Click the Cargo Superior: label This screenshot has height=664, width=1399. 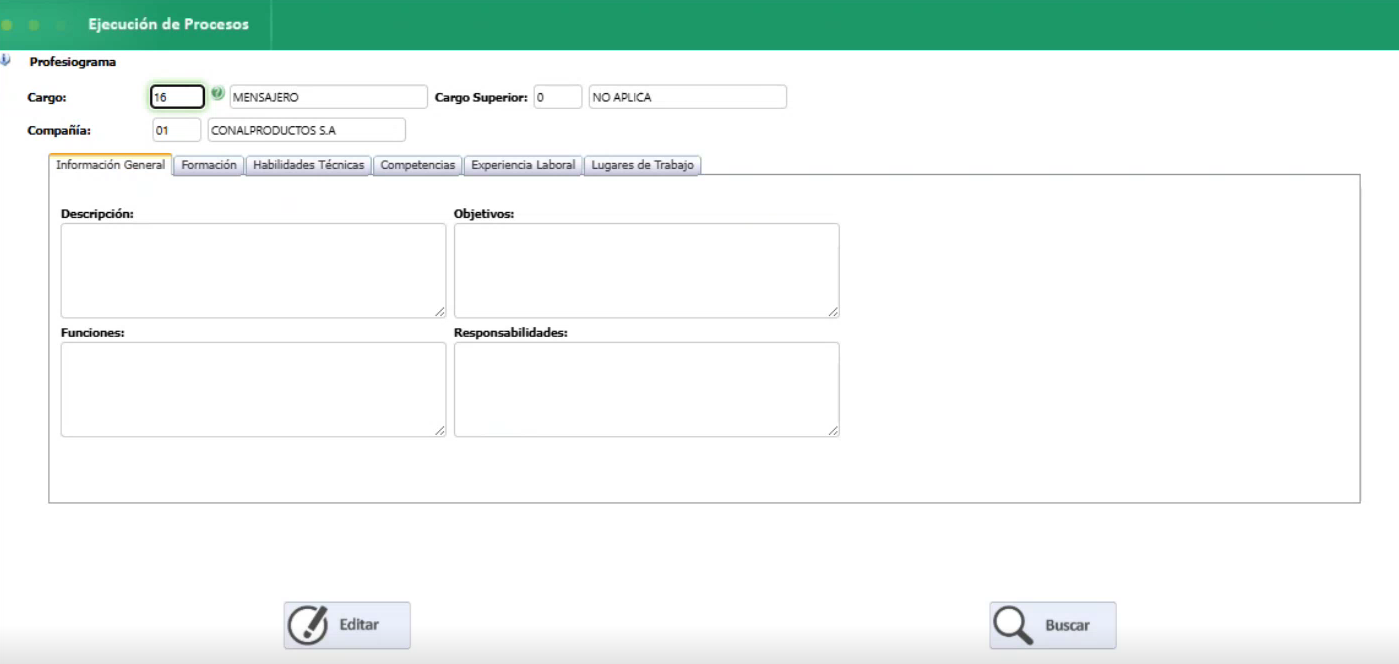coord(481,98)
